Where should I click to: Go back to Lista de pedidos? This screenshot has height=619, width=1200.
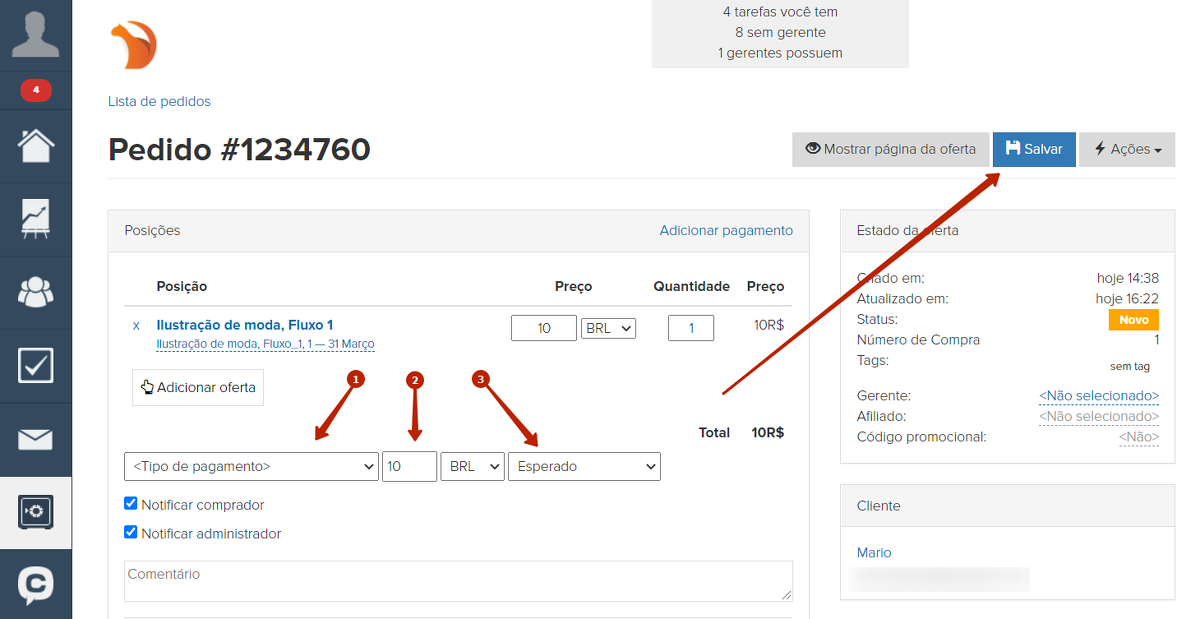coord(159,101)
